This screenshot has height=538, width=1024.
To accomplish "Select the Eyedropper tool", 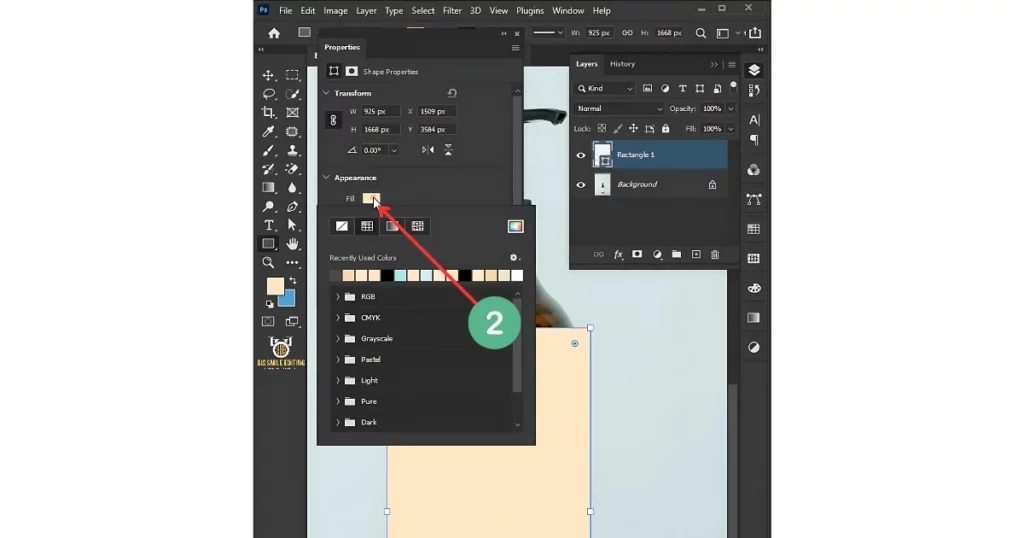I will (268, 131).
